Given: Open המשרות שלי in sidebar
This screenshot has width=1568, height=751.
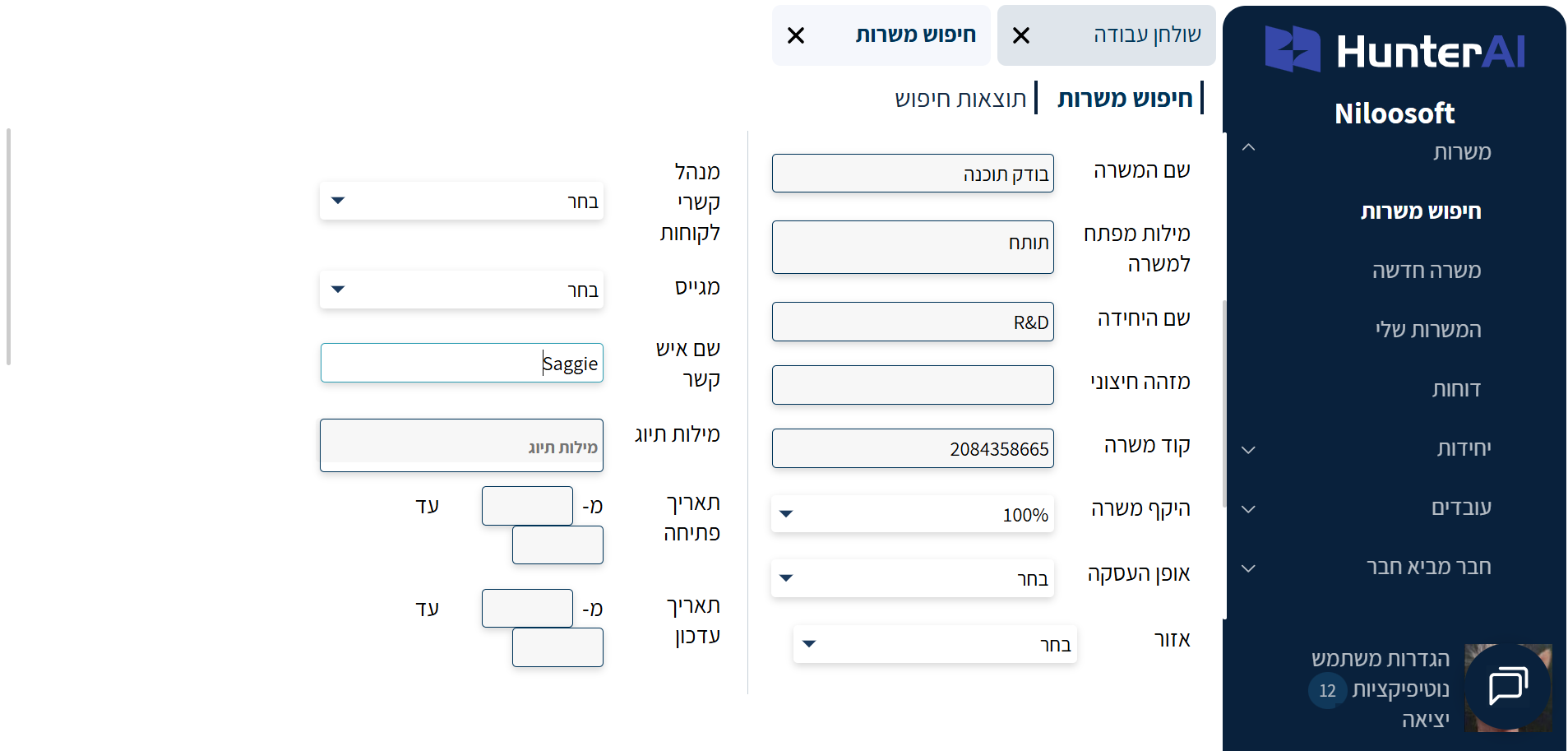Looking at the screenshot, I should tap(1427, 330).
